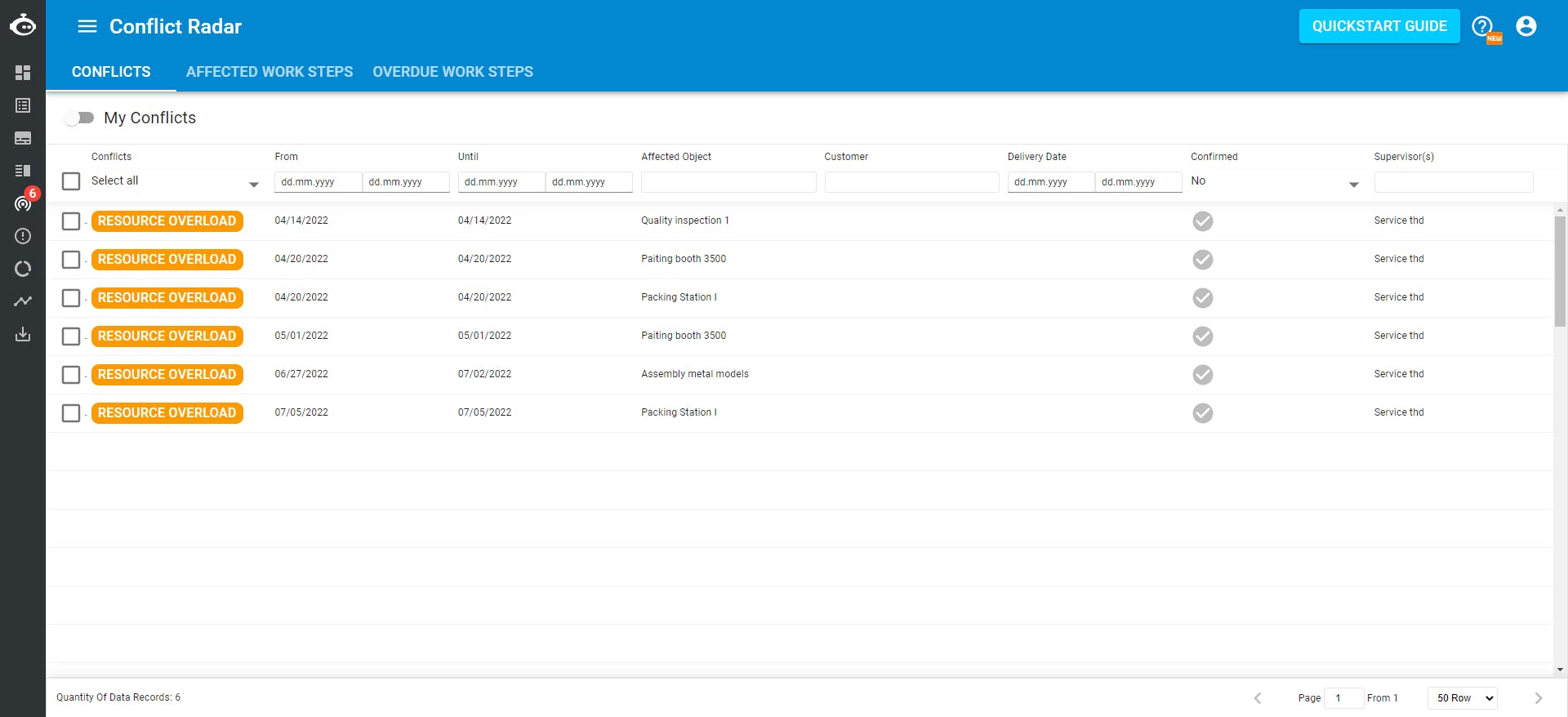The height and width of the screenshot is (717, 1568).
Task: Open the download icon in sidebar
Action: pos(23,334)
